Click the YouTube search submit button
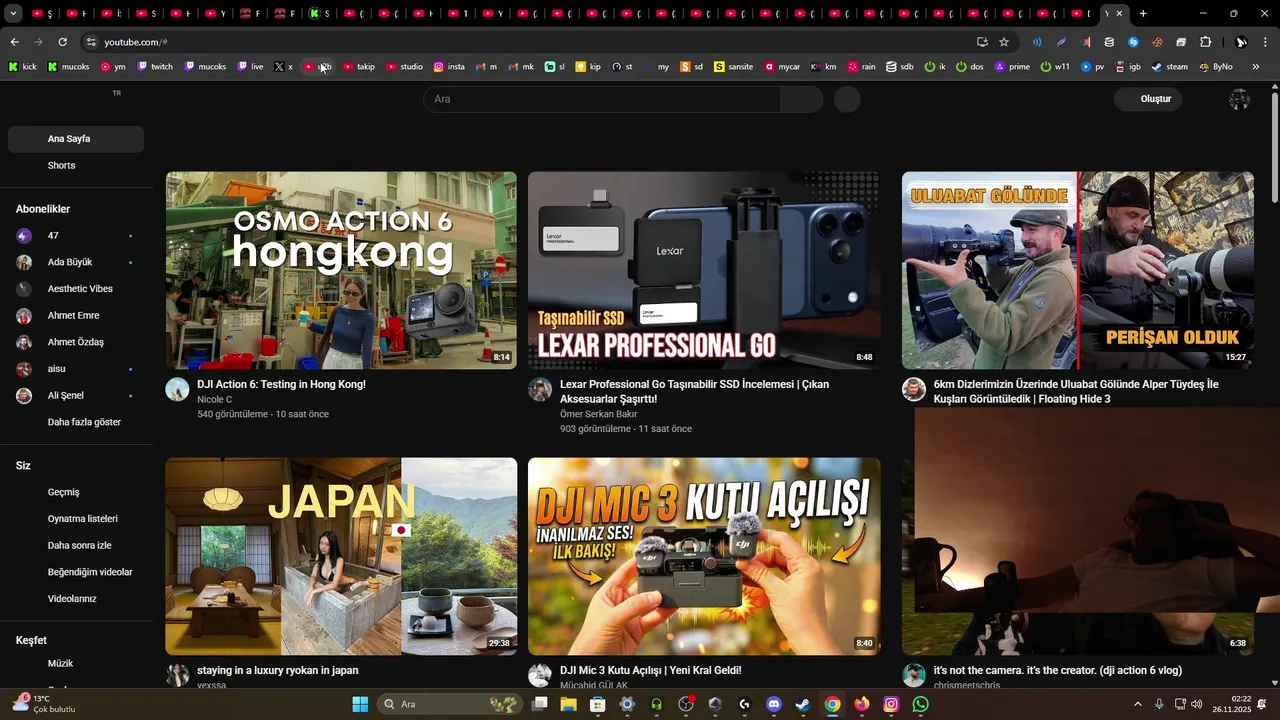The image size is (1280, 720). tap(802, 99)
